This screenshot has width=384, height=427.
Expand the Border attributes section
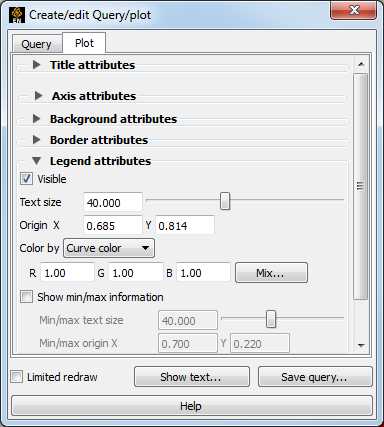pyautogui.click(x=37, y=140)
